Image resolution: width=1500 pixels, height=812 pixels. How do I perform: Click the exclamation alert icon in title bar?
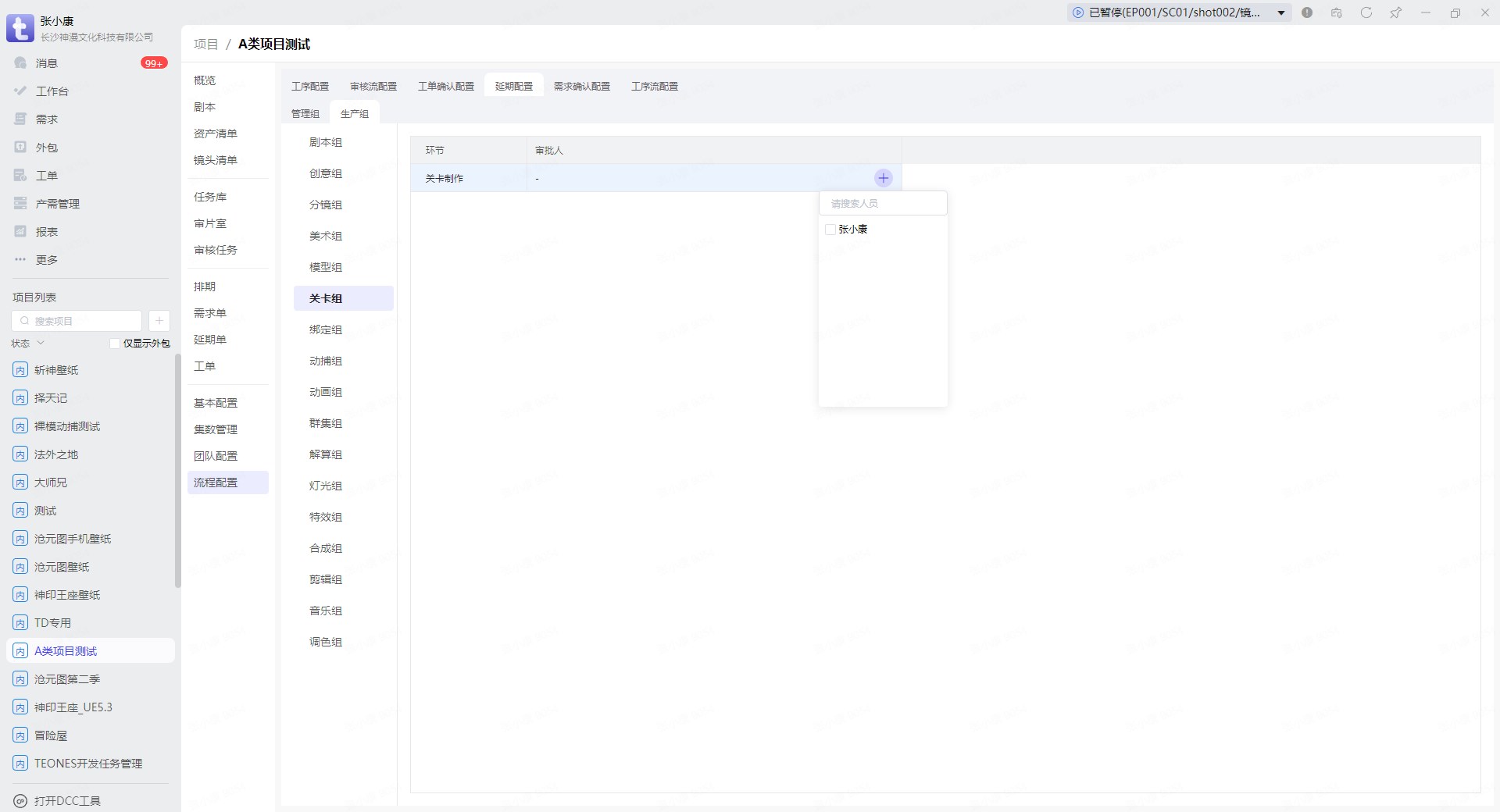tap(1307, 12)
